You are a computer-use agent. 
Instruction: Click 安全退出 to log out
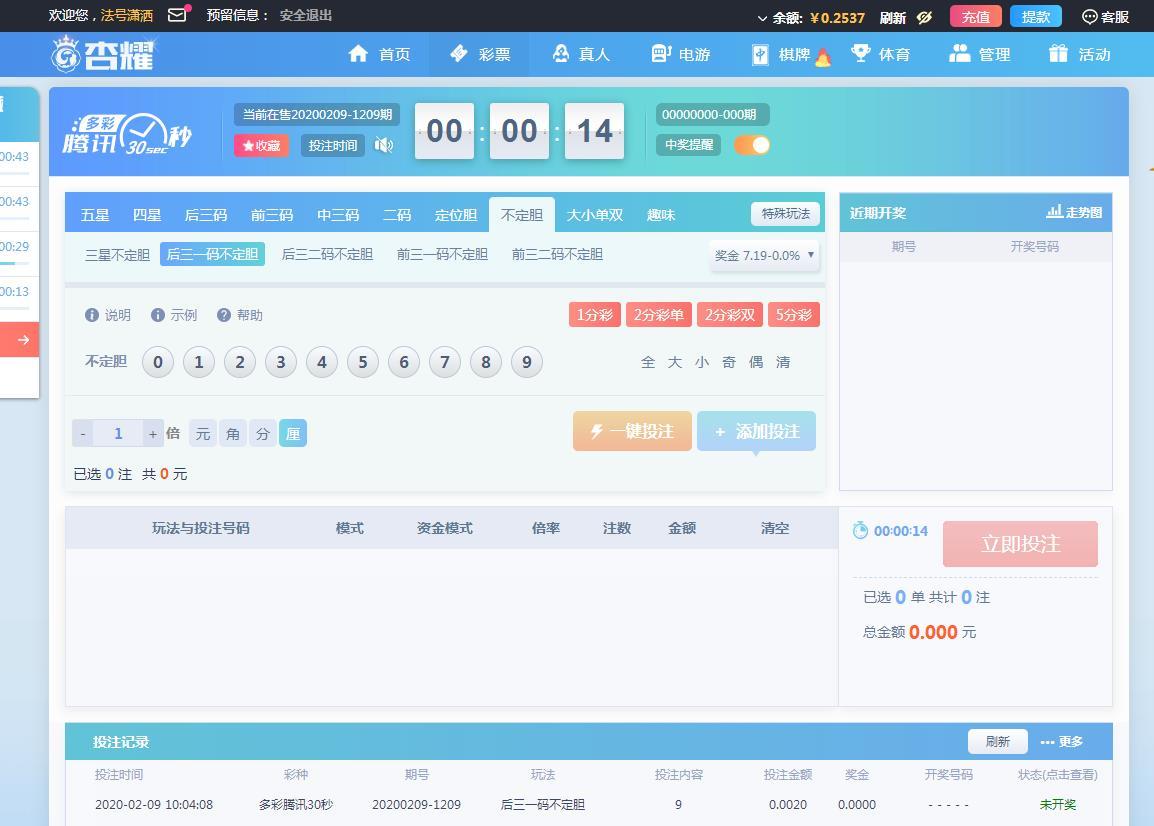point(305,15)
